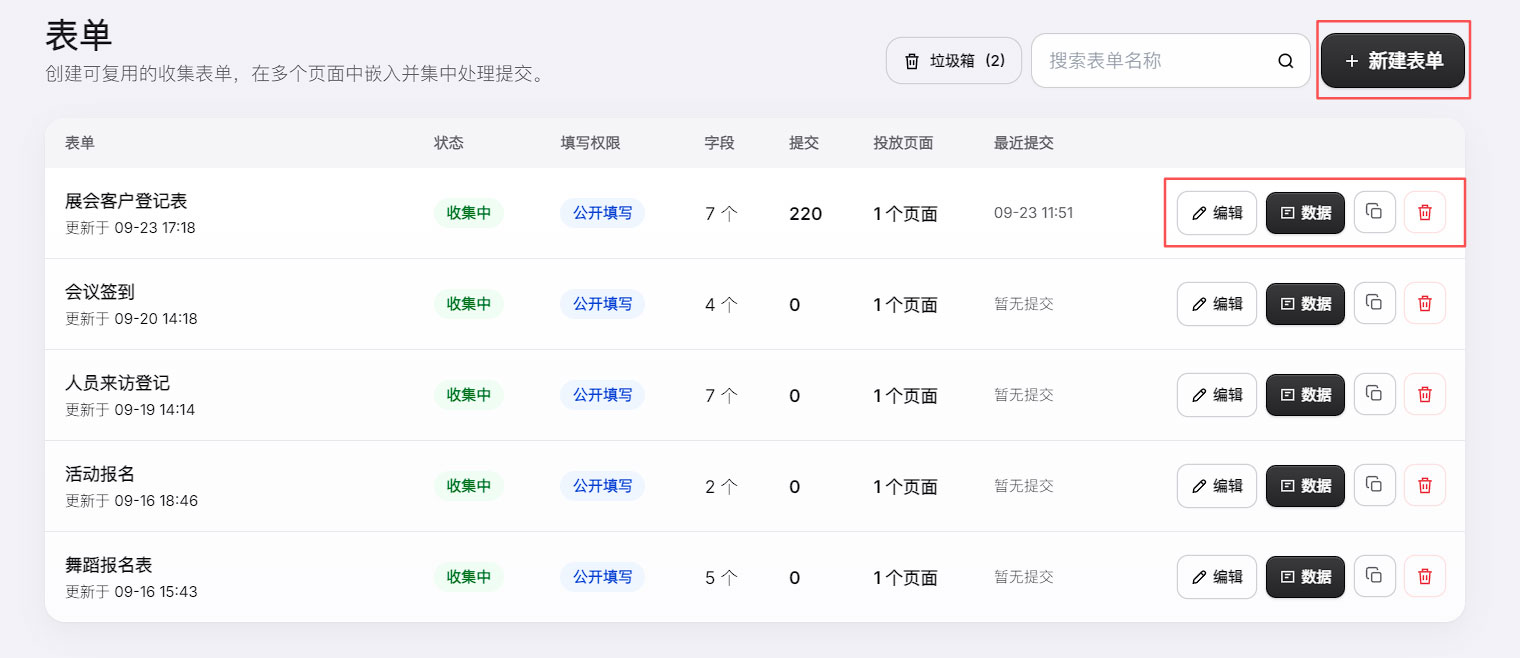
Task: Select the 会议签到 form name
Action: [100, 292]
